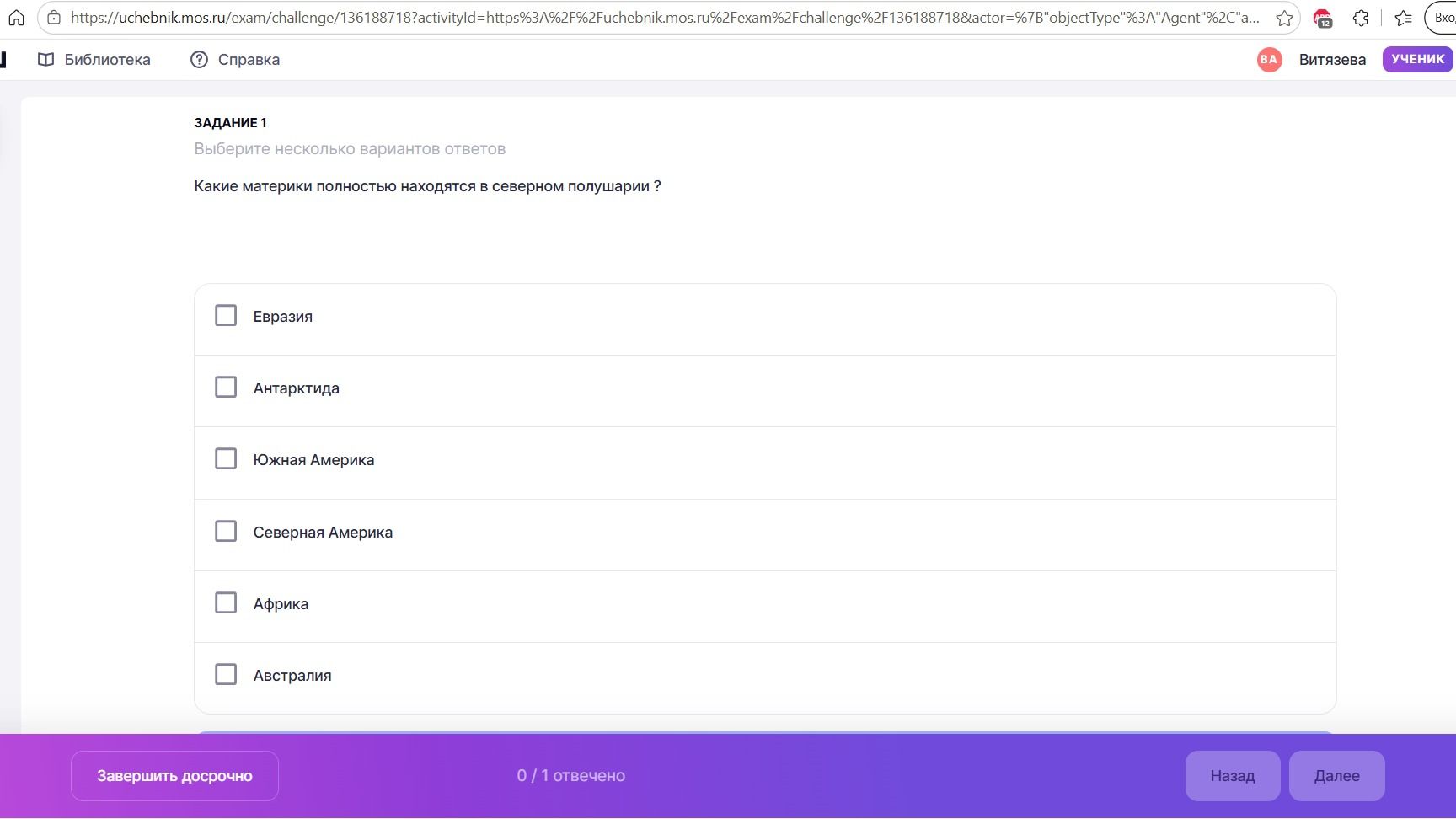Screen dimensions: 1456x819
Task: Click the browser address bar URL
Action: coord(666,18)
